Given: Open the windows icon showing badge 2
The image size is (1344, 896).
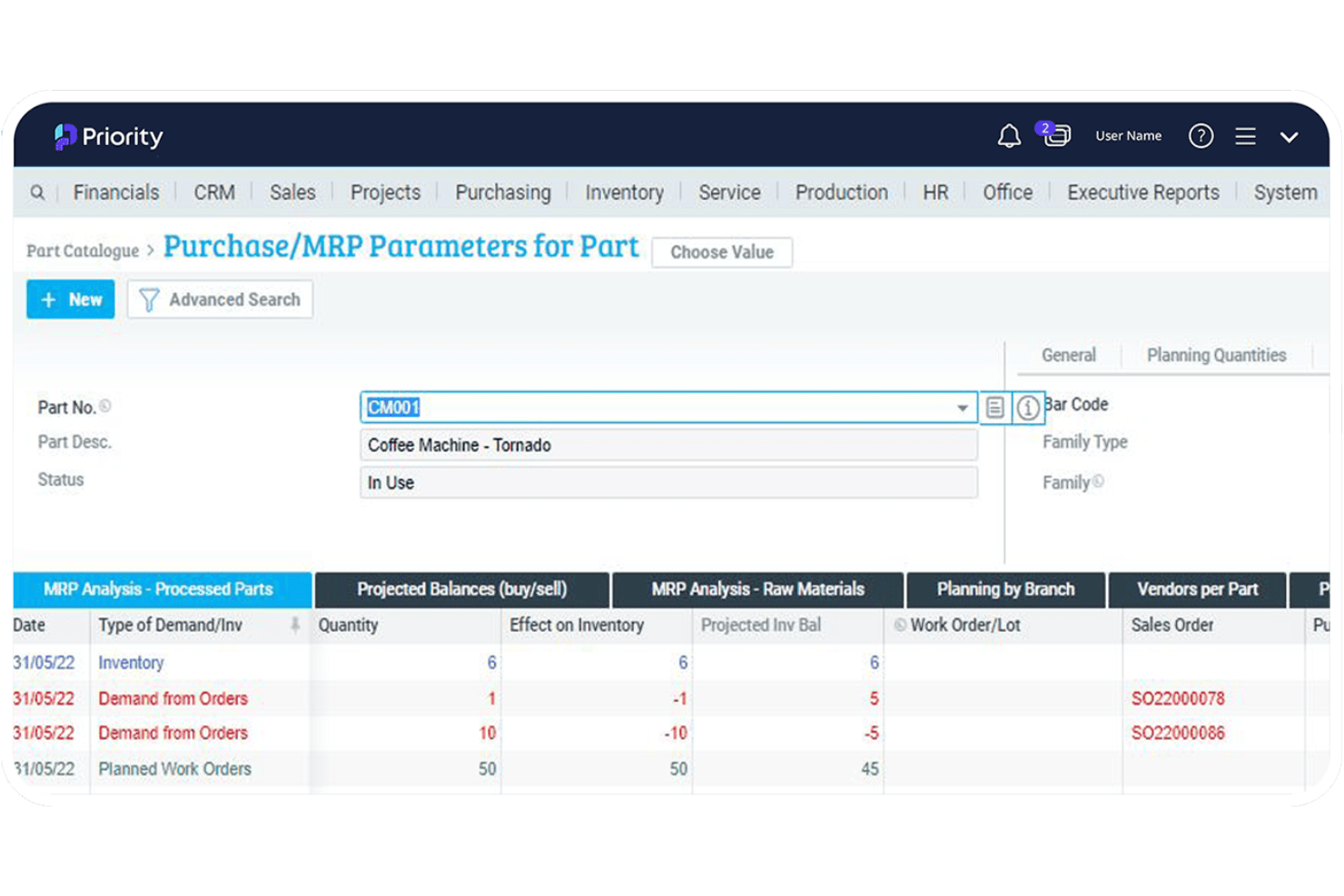Looking at the screenshot, I should 1056,135.
